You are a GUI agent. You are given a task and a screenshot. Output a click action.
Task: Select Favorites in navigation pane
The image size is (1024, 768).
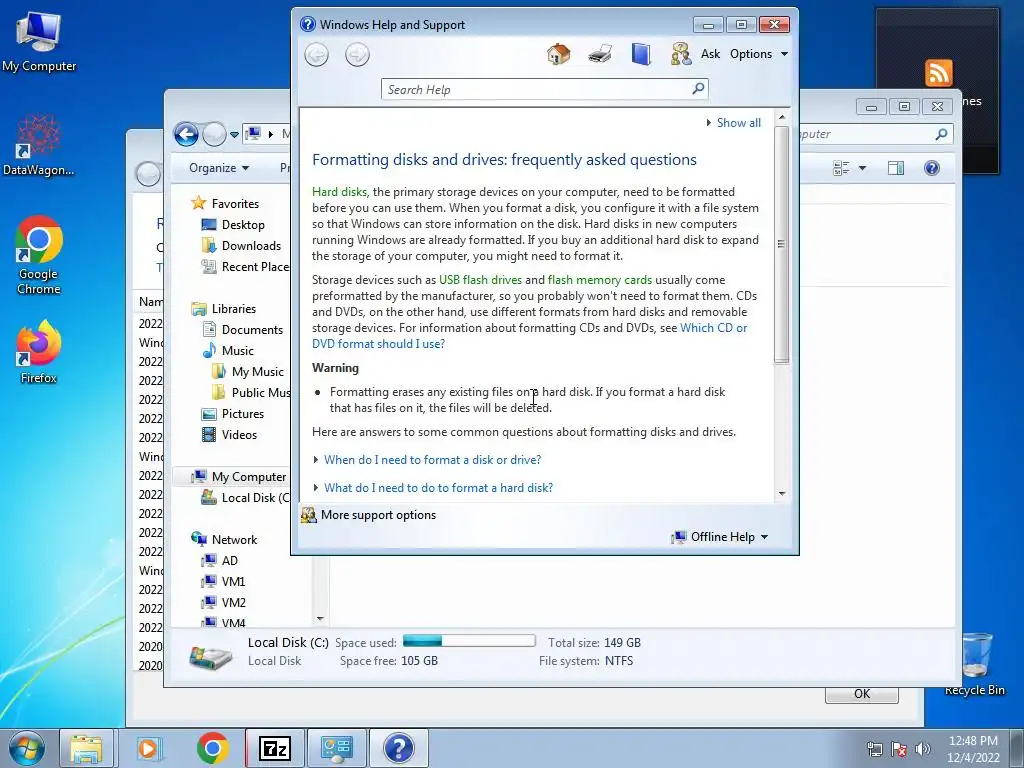coord(235,204)
